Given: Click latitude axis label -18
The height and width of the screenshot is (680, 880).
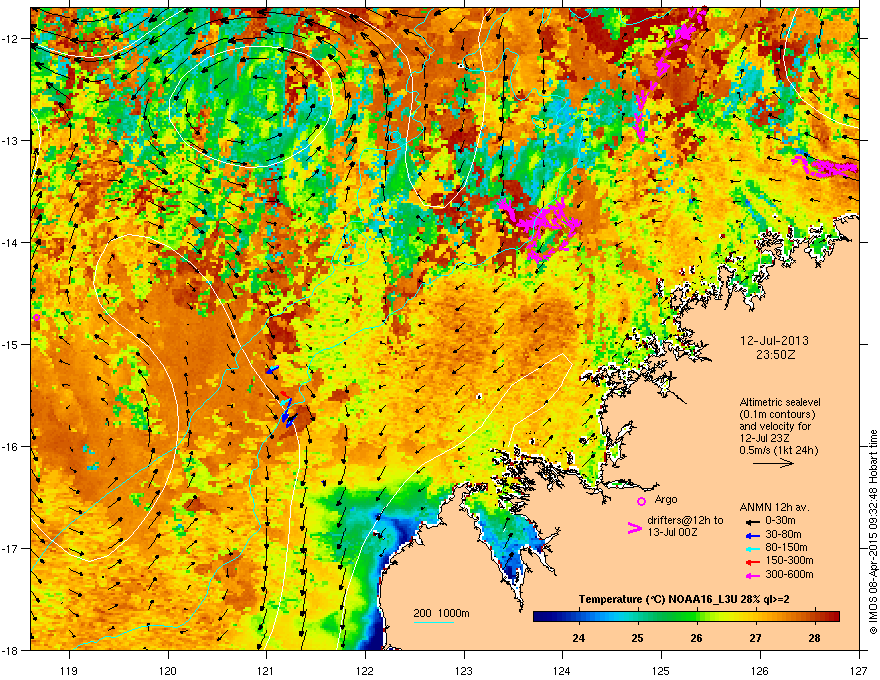Looking at the screenshot, I should pos(10,650).
